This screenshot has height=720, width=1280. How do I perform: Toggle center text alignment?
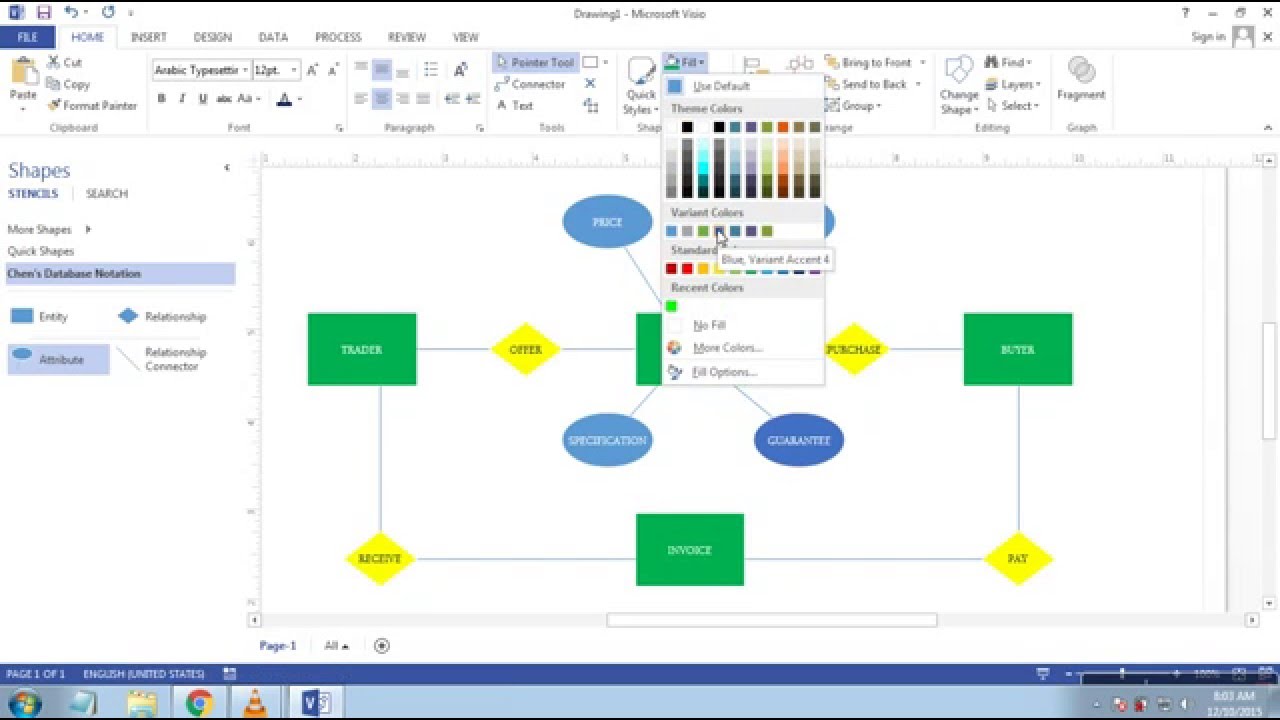pyautogui.click(x=382, y=99)
